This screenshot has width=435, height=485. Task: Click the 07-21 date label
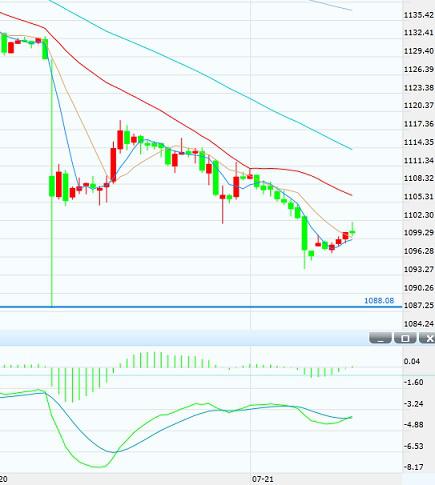(x=263, y=479)
